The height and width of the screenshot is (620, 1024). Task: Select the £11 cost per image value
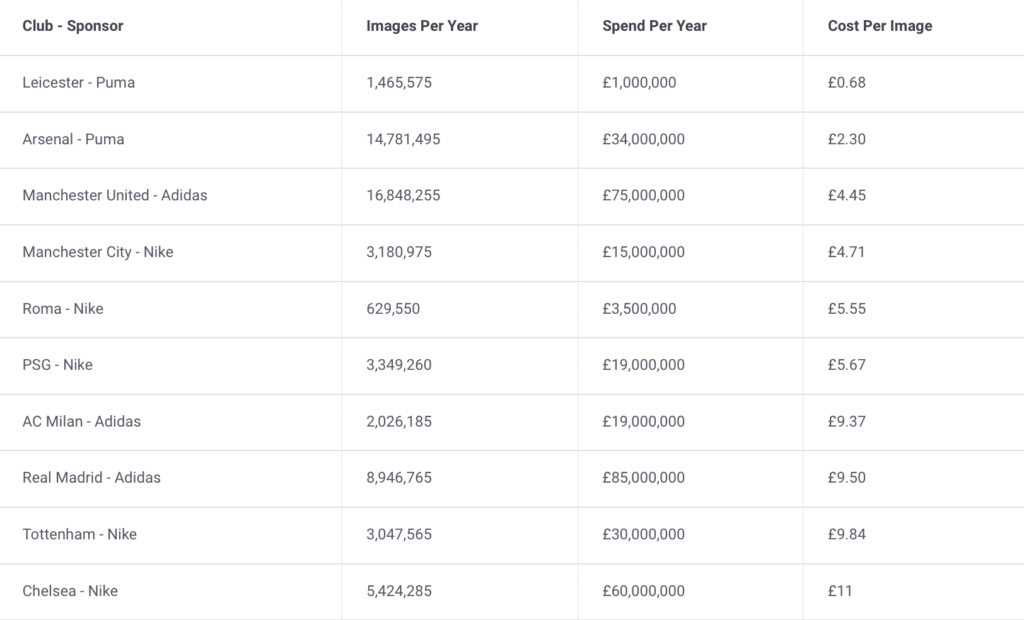[840, 591]
